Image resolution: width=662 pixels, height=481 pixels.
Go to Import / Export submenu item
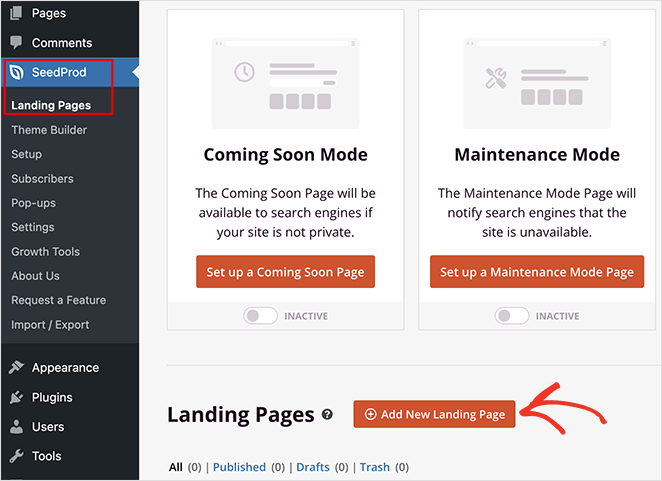click(50, 325)
